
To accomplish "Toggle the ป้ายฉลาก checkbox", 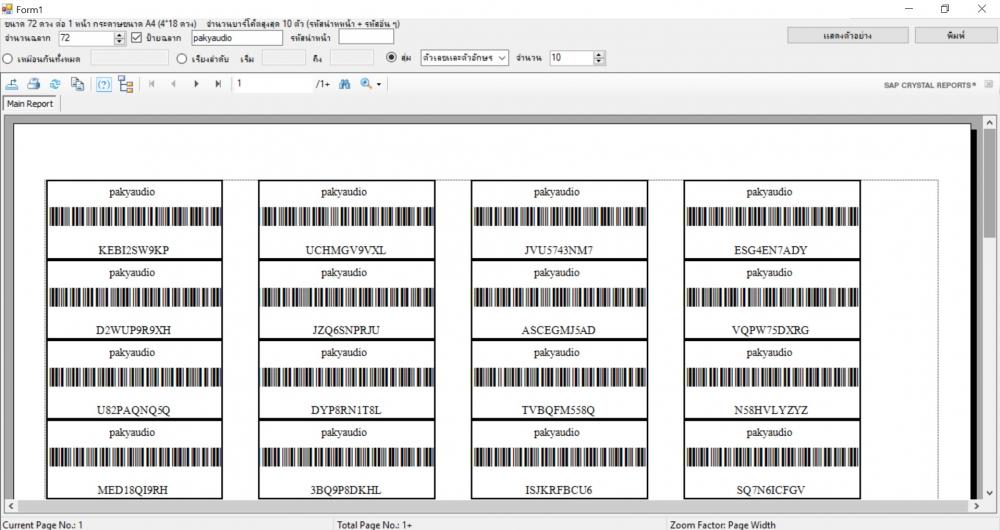I will pos(137,38).
